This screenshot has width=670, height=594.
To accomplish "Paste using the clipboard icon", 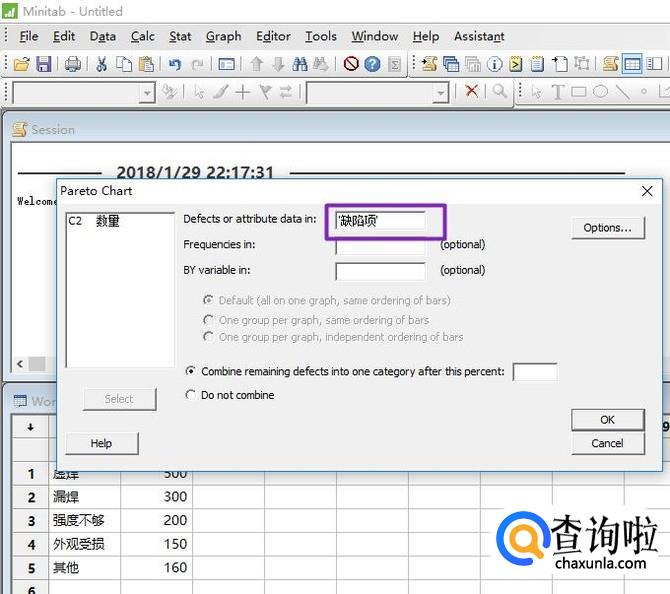I will point(147,64).
